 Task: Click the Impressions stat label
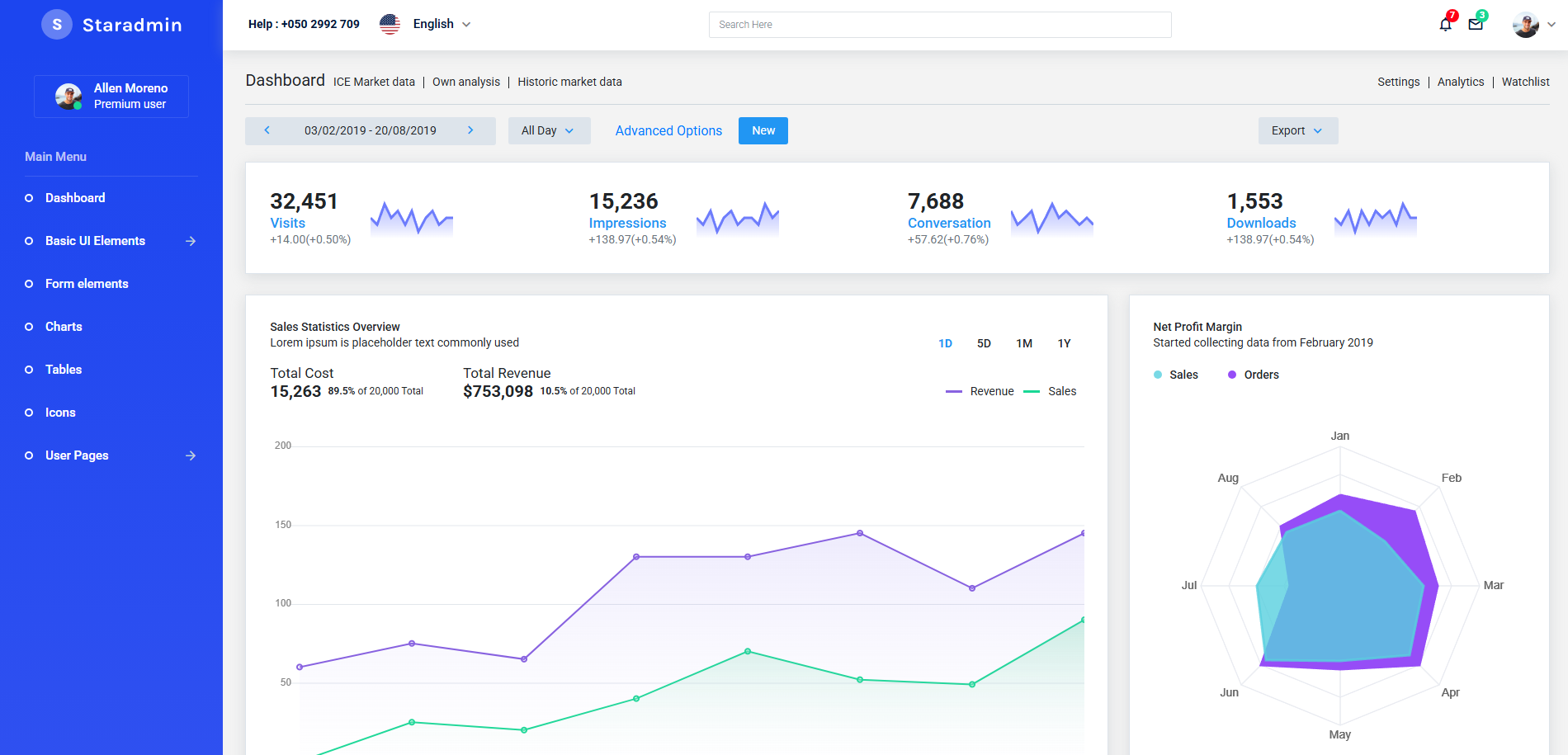(627, 223)
